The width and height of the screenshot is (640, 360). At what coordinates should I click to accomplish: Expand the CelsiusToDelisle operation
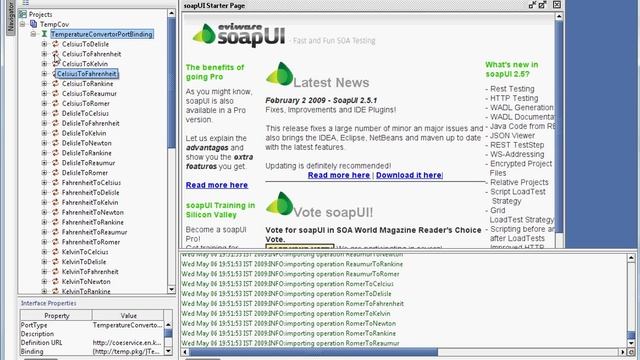(x=44, y=44)
